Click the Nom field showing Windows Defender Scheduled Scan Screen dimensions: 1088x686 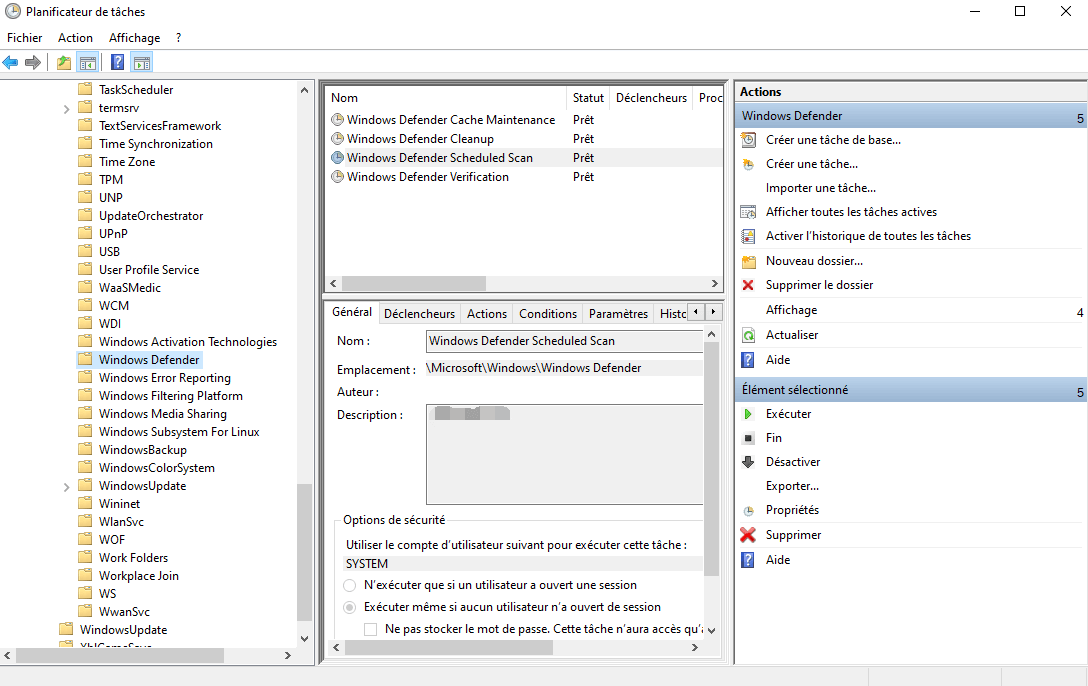(x=564, y=341)
